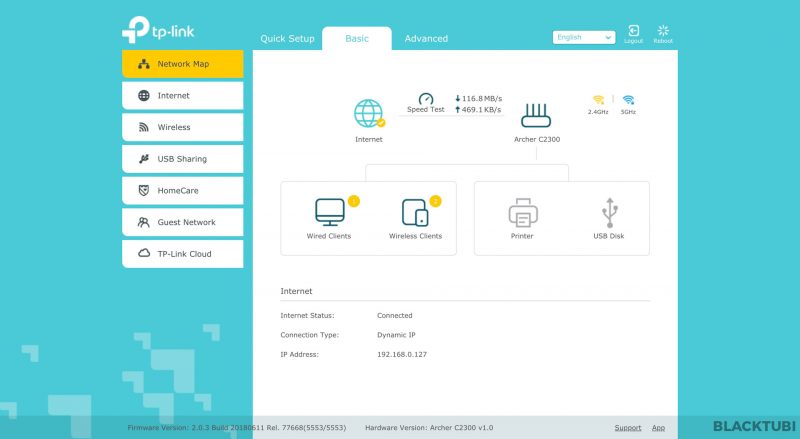Screen dimensions: 800x439
Task: Open HomeCare in sidebar
Action: (183, 190)
